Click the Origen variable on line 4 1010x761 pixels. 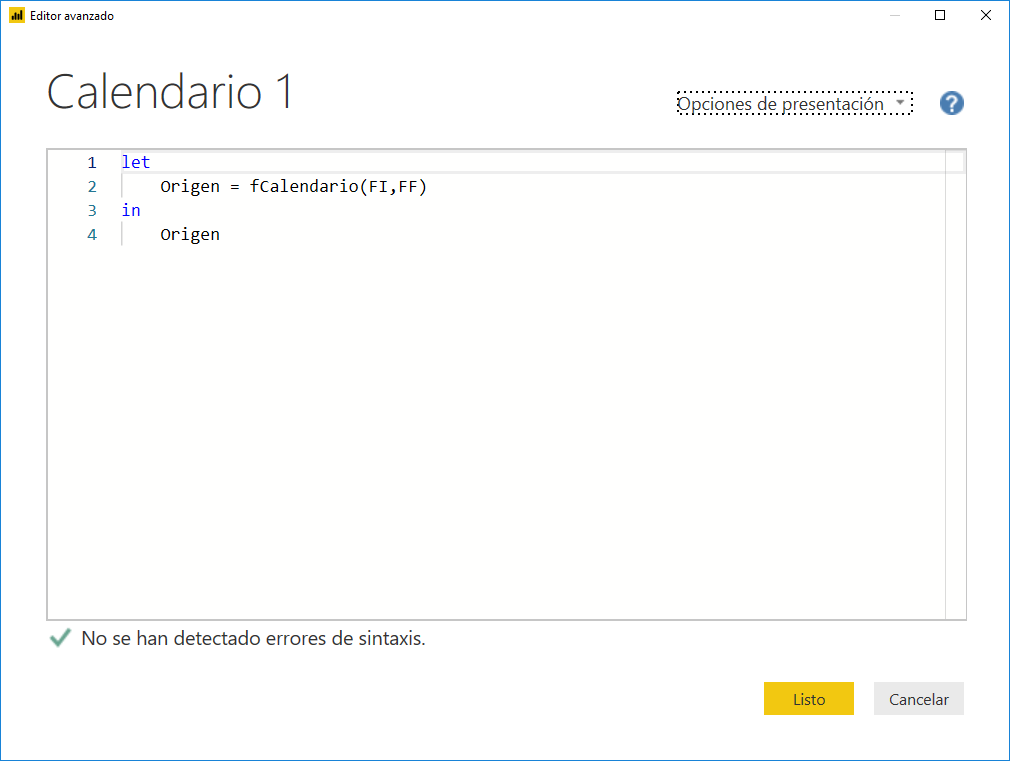coord(189,234)
